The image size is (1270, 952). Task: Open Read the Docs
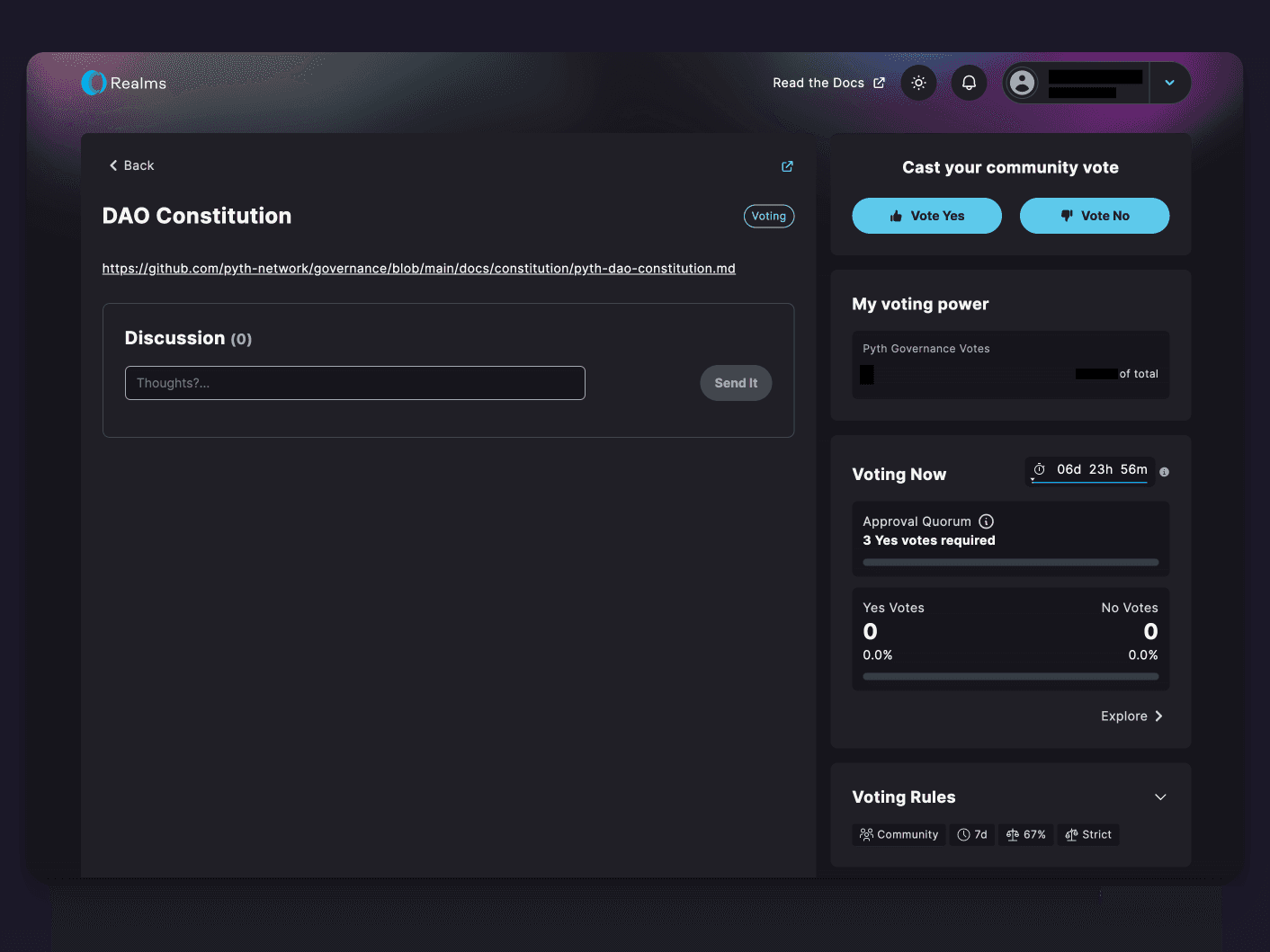(818, 82)
